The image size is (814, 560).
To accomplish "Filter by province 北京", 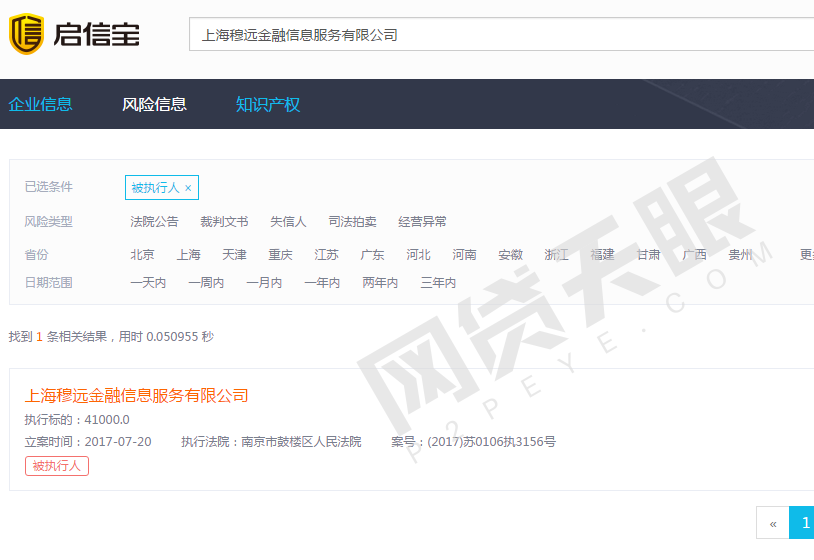I will (x=142, y=255).
